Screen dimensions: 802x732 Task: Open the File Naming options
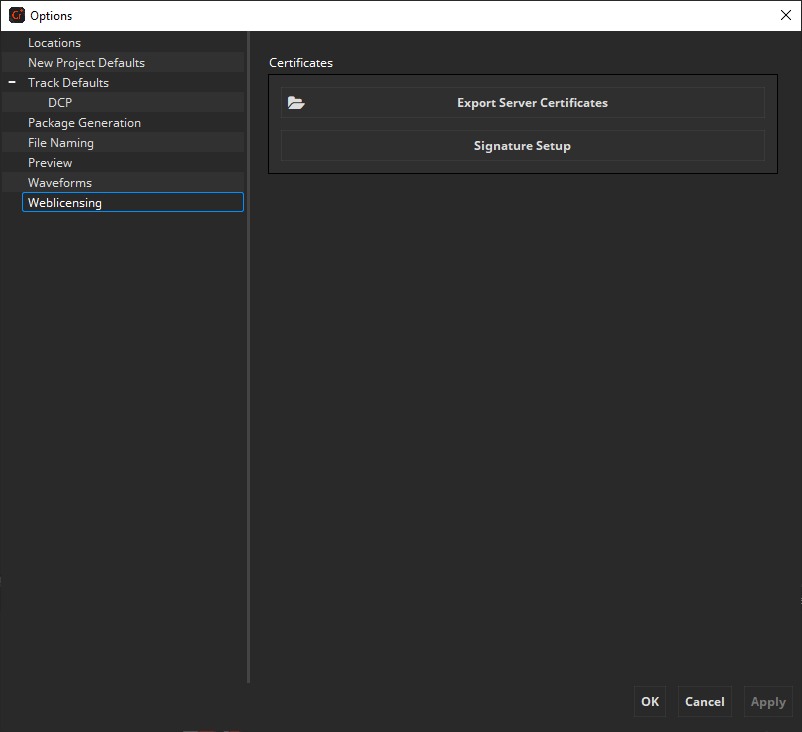61,143
